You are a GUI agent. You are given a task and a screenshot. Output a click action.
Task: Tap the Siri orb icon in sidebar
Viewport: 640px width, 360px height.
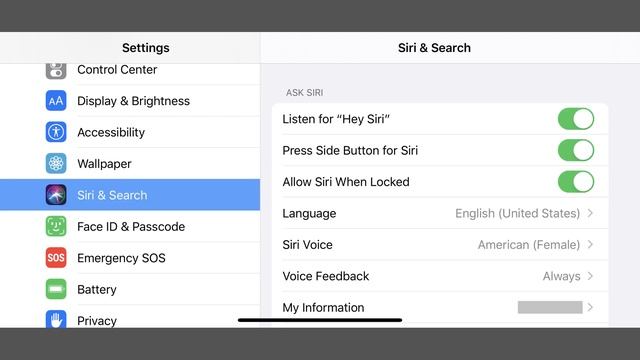pos(56,195)
